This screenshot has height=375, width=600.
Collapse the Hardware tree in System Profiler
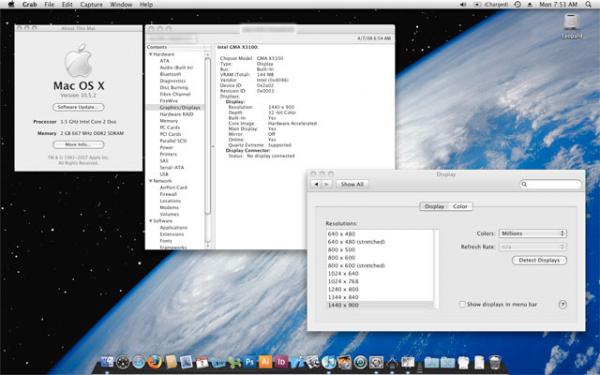[x=151, y=54]
